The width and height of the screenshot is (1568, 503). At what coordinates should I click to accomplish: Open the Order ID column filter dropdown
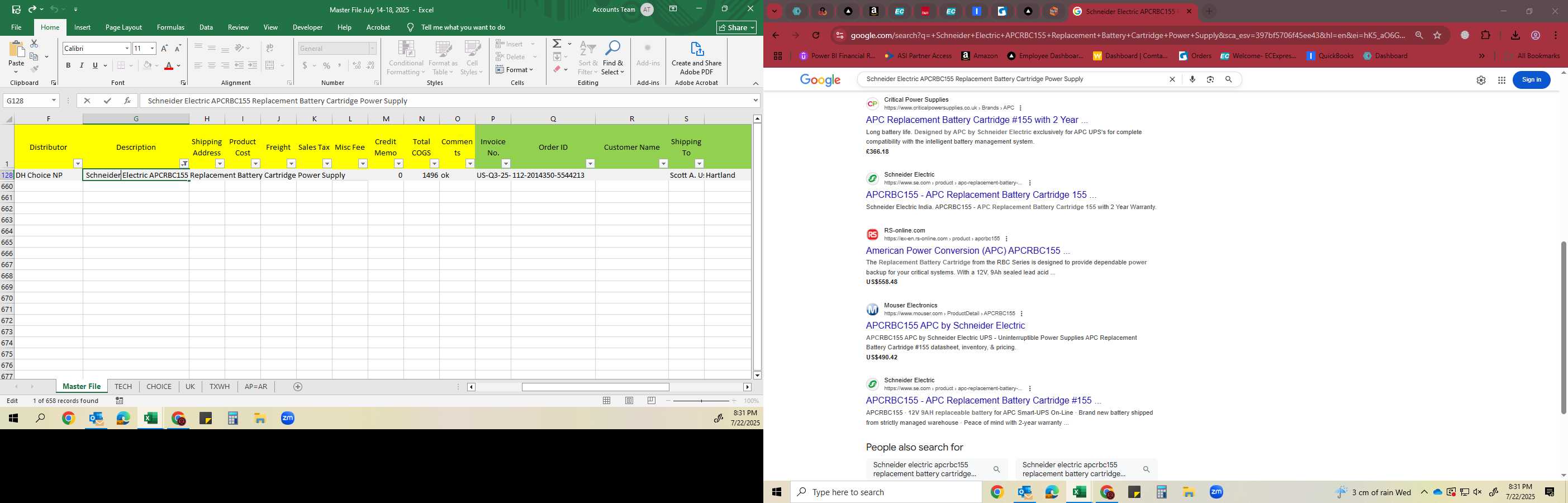click(x=590, y=164)
